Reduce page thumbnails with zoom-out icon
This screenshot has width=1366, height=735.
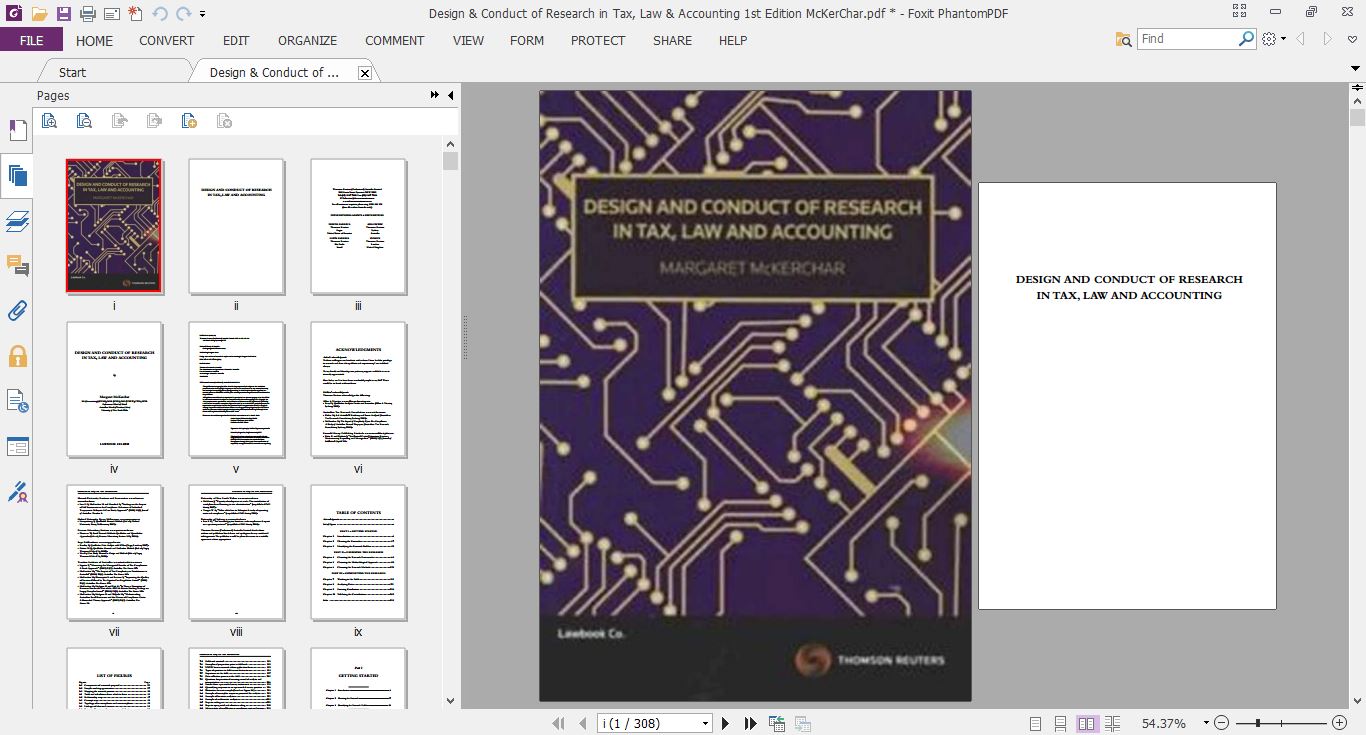pyautogui.click(x=84, y=121)
